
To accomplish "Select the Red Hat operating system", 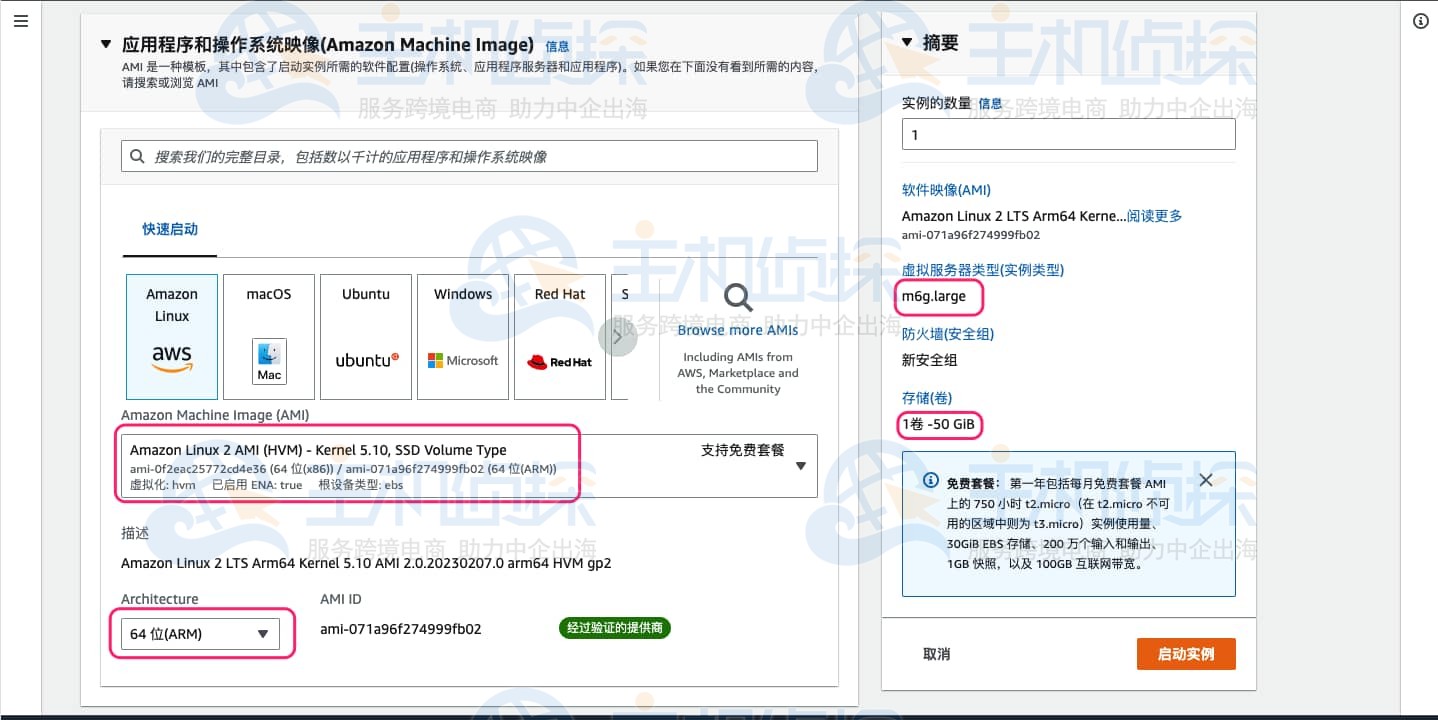I will coord(559,336).
